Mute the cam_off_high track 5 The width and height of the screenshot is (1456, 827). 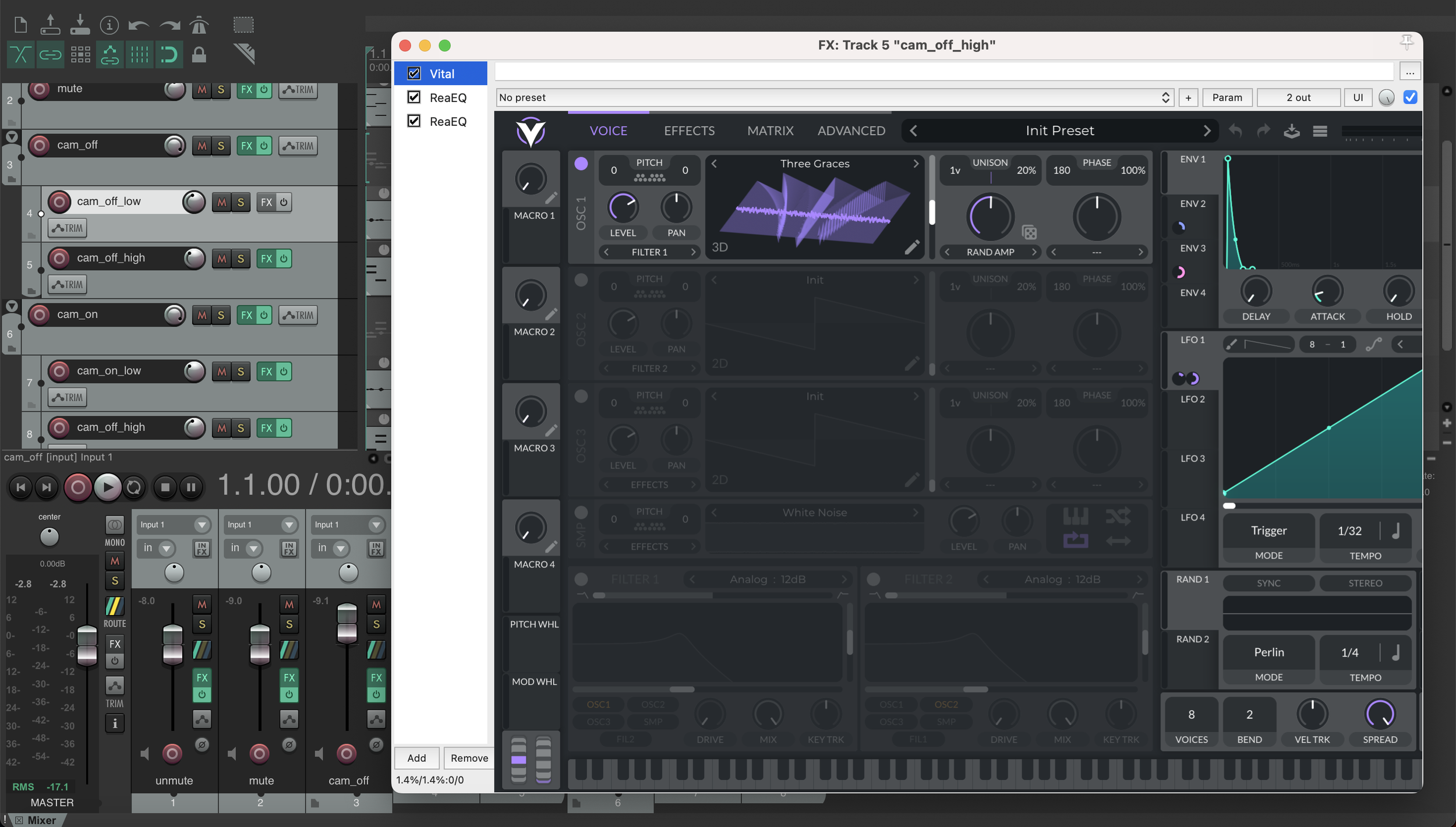point(221,259)
